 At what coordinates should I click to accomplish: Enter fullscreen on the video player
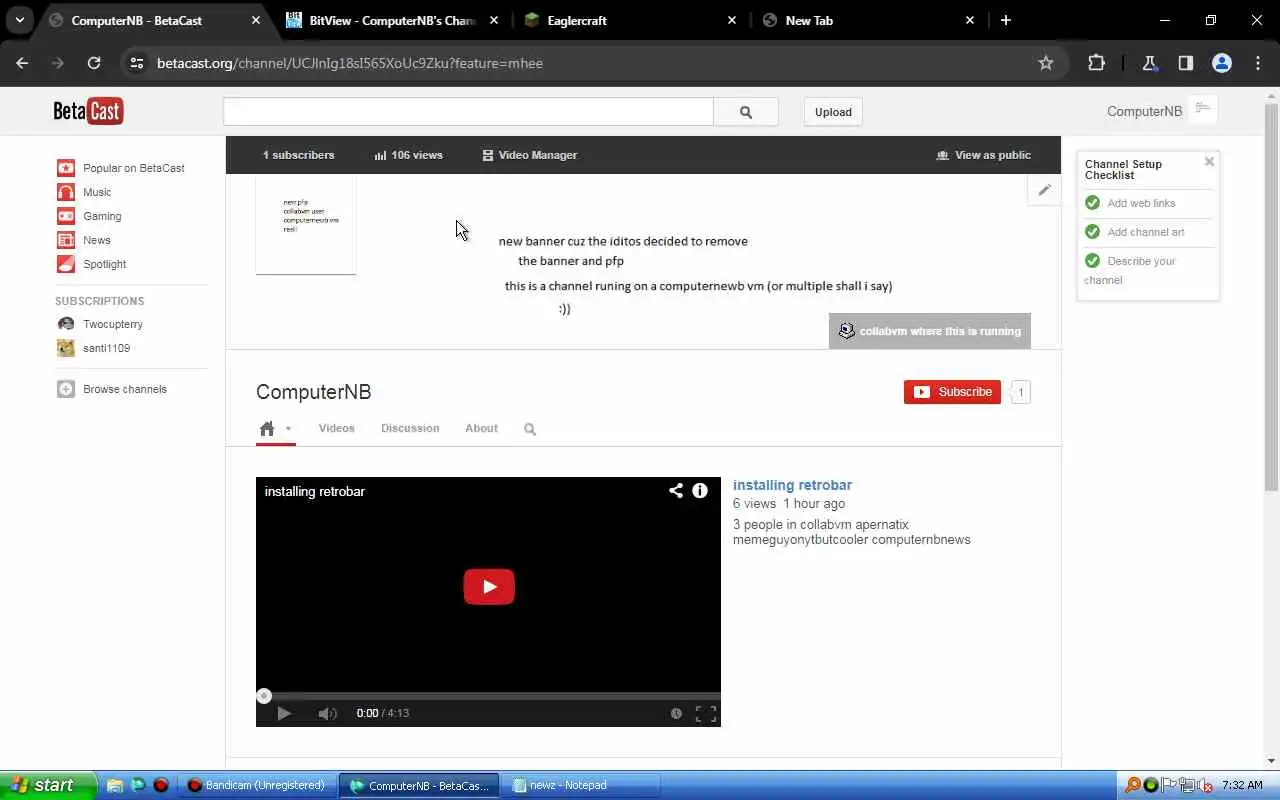point(706,713)
